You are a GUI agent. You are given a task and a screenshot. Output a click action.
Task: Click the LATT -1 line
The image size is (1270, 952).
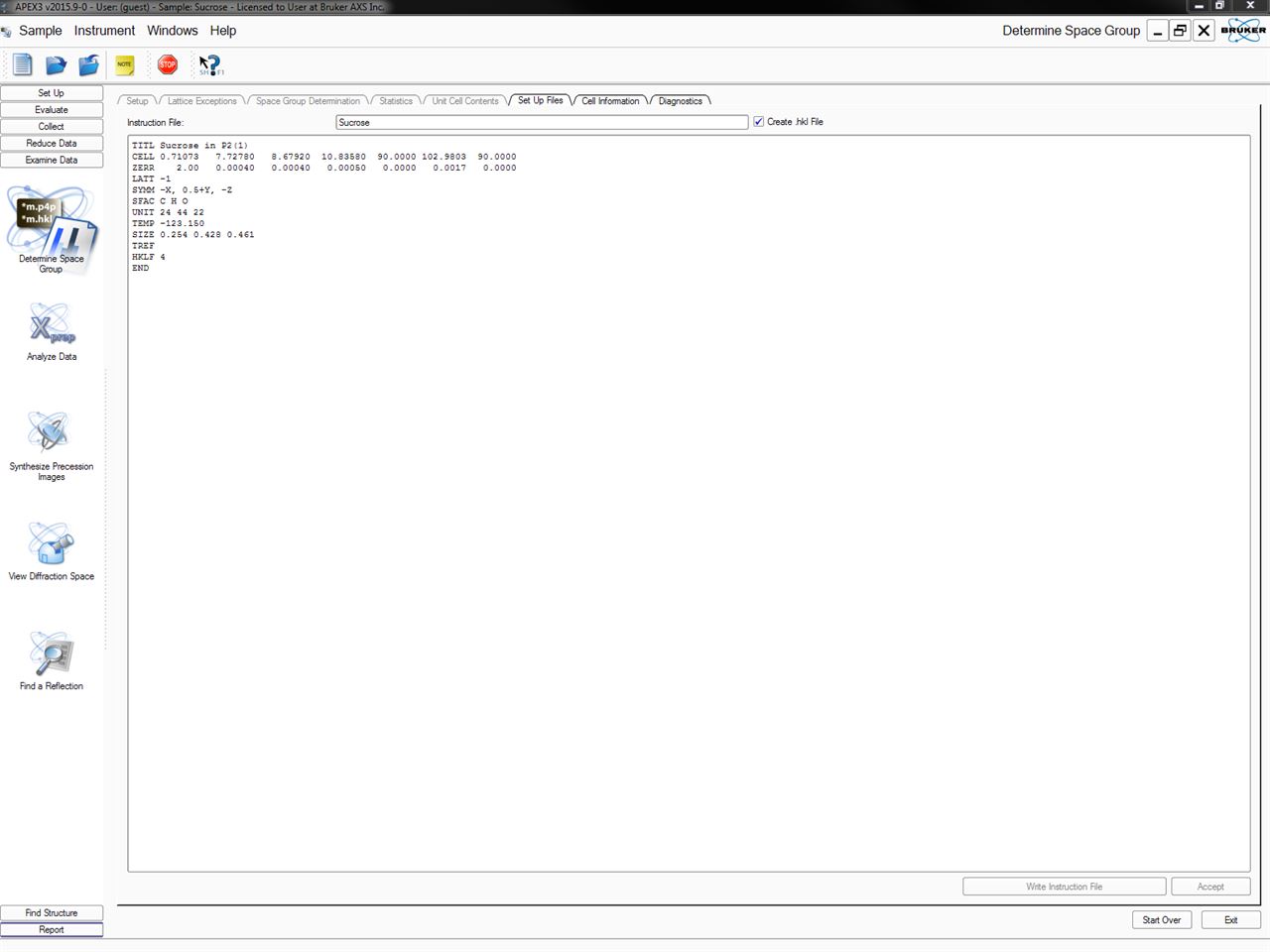coord(151,179)
